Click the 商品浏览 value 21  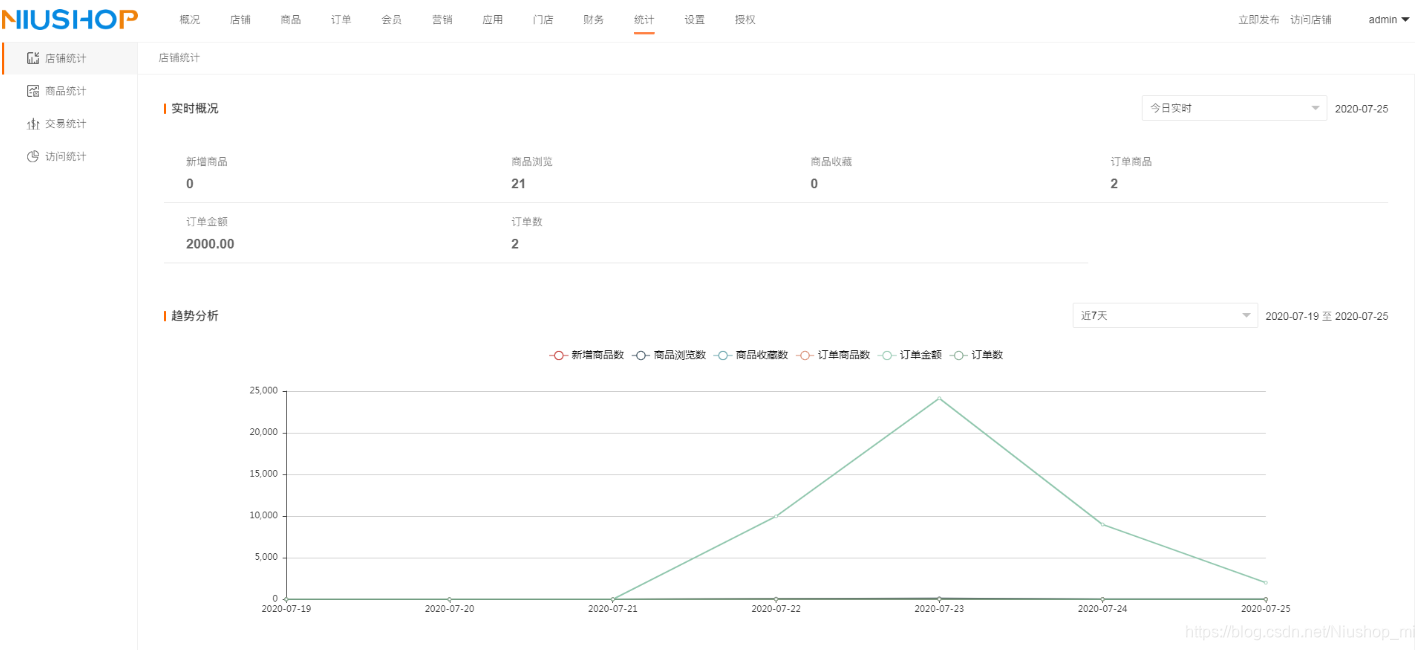tap(518, 184)
